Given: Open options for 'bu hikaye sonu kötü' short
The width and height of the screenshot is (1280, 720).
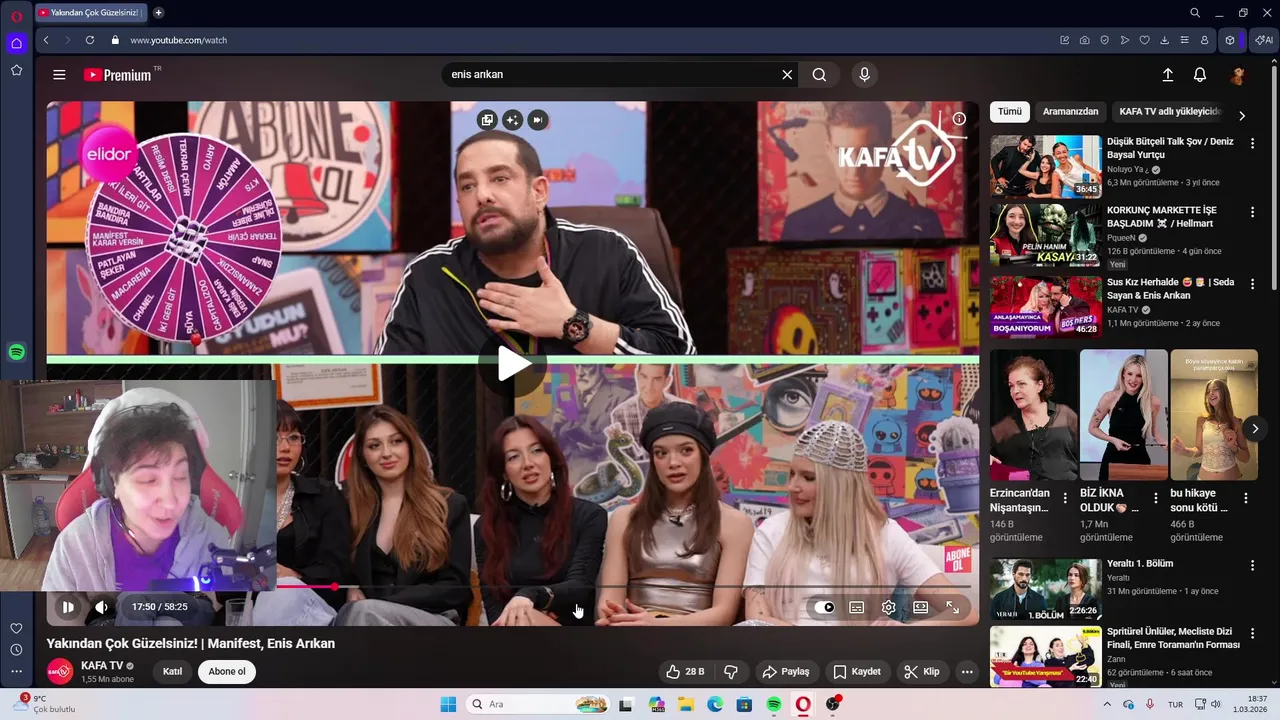Looking at the screenshot, I should 1246,498.
